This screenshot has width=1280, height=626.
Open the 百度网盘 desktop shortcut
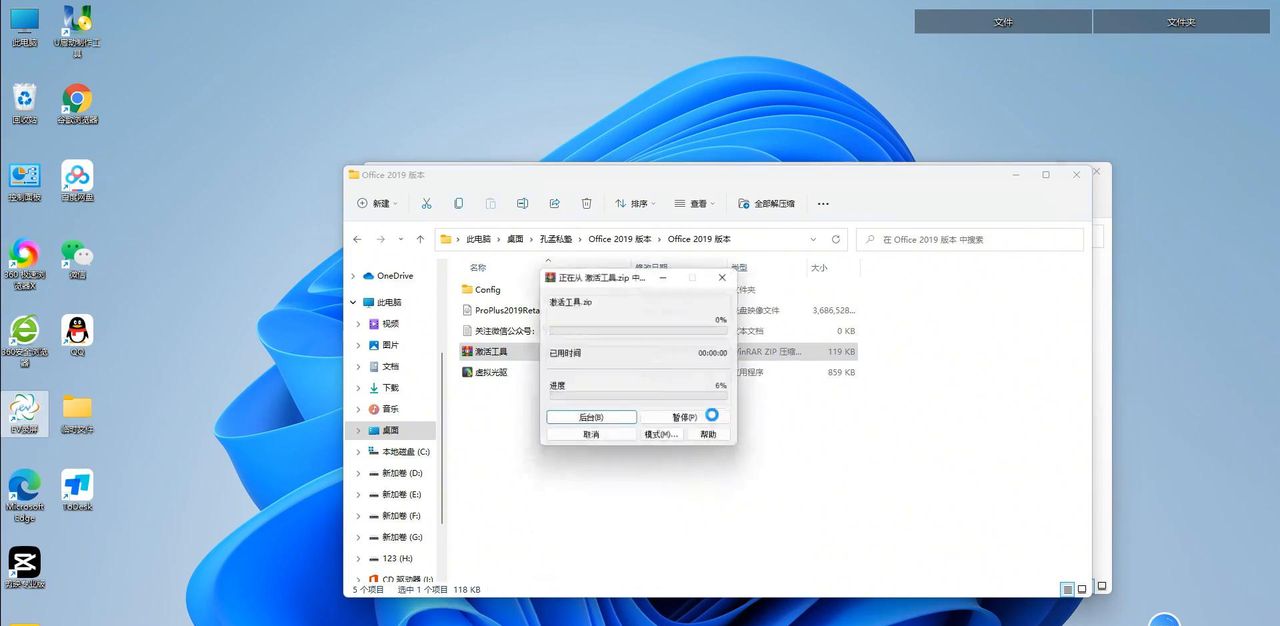click(x=77, y=182)
